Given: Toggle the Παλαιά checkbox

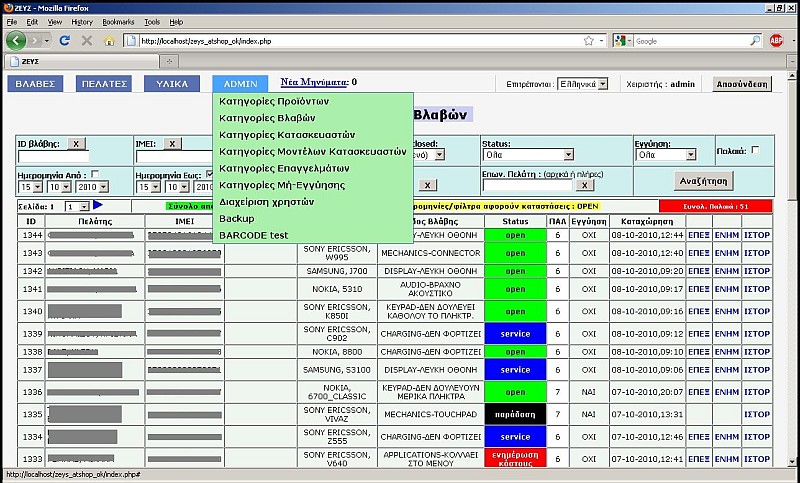Looking at the screenshot, I should (755, 150).
